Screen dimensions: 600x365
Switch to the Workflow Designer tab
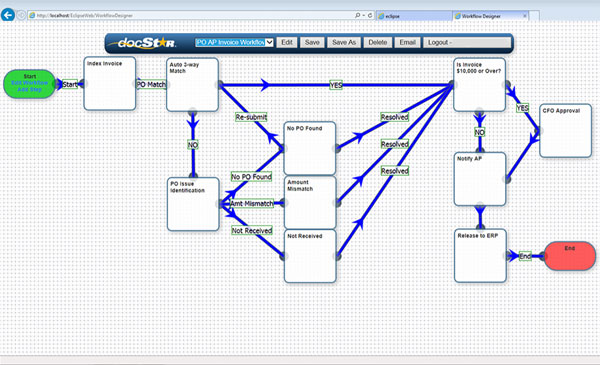pyautogui.click(x=491, y=16)
